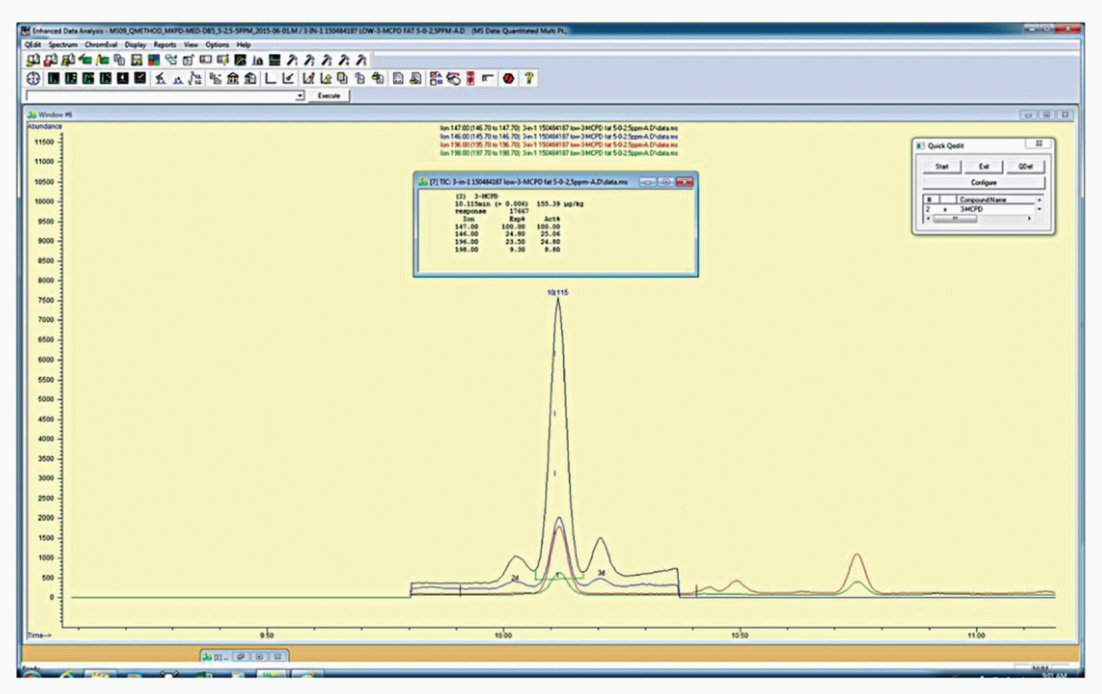Click the red-green-blue color grid icon
This screenshot has width=1102, height=694.
(x=153, y=60)
